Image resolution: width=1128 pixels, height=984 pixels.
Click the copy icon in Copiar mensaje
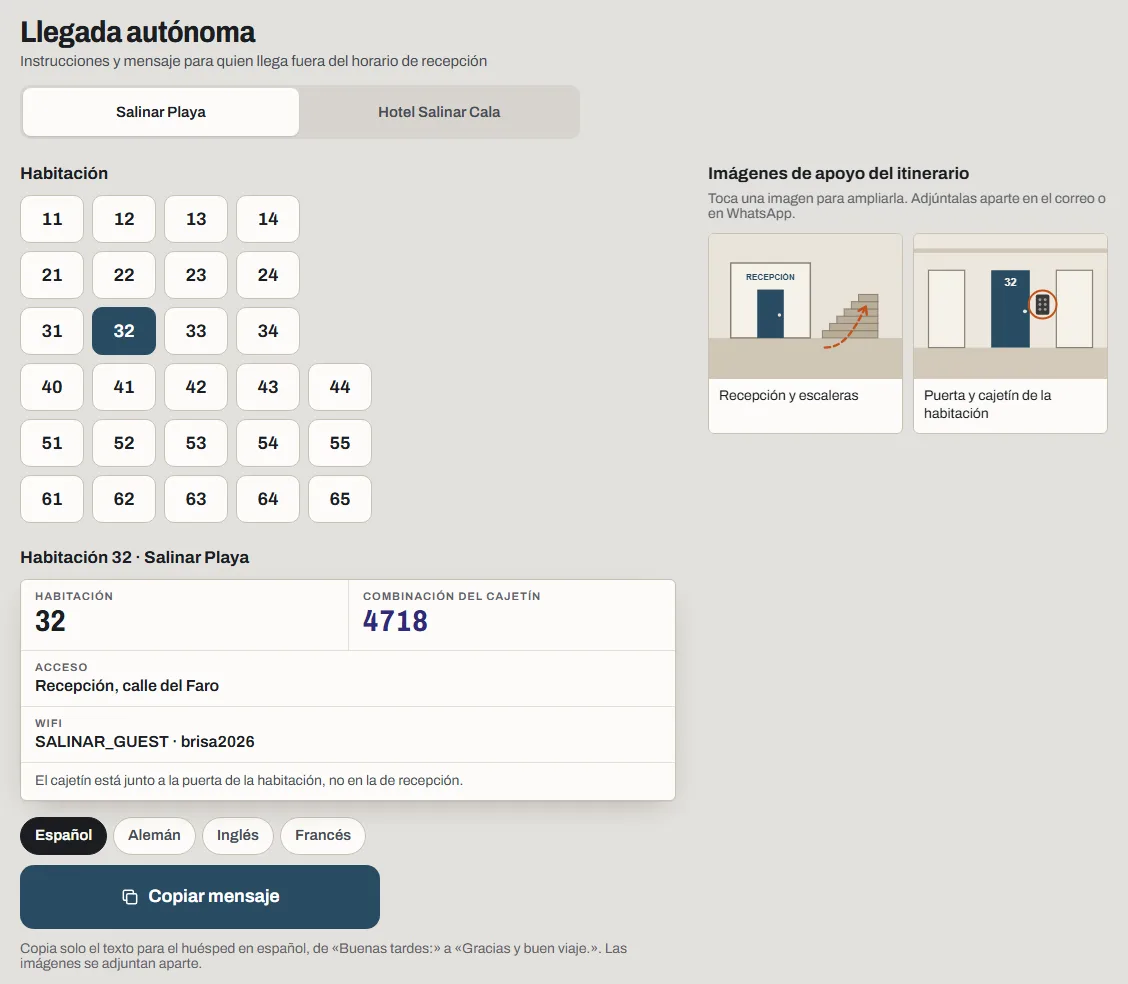pyautogui.click(x=130, y=897)
